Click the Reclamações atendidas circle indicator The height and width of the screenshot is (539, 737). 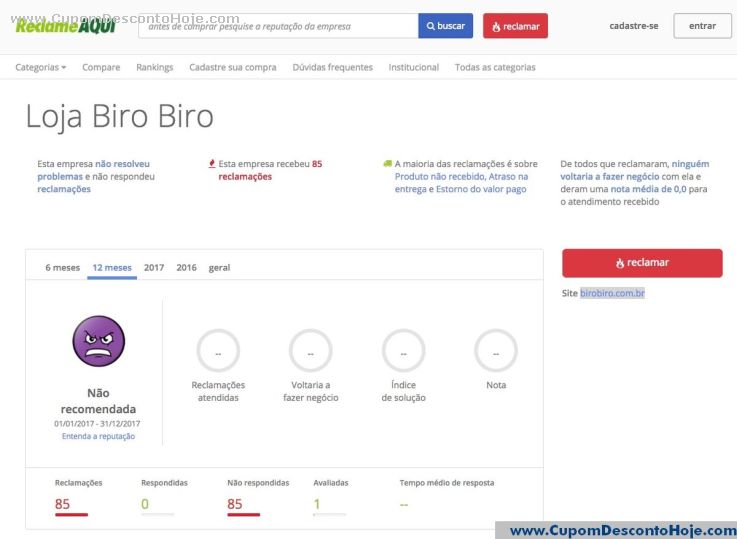coord(218,351)
